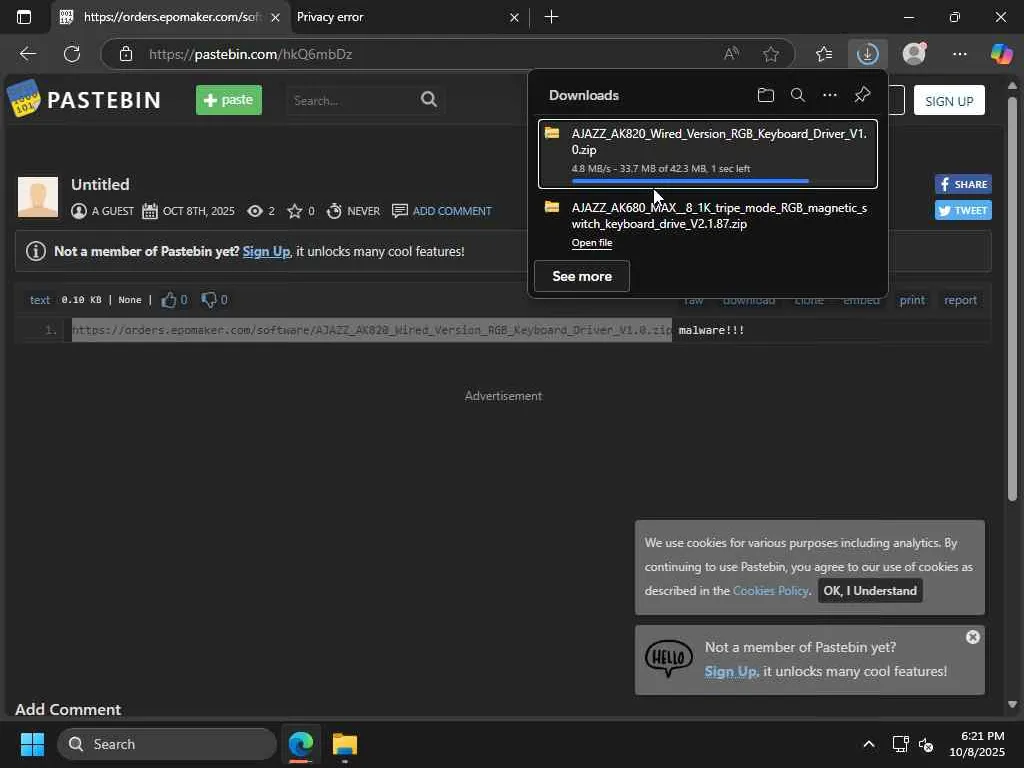
Task: Click the page vertical scrollbar
Action: 1012,300
